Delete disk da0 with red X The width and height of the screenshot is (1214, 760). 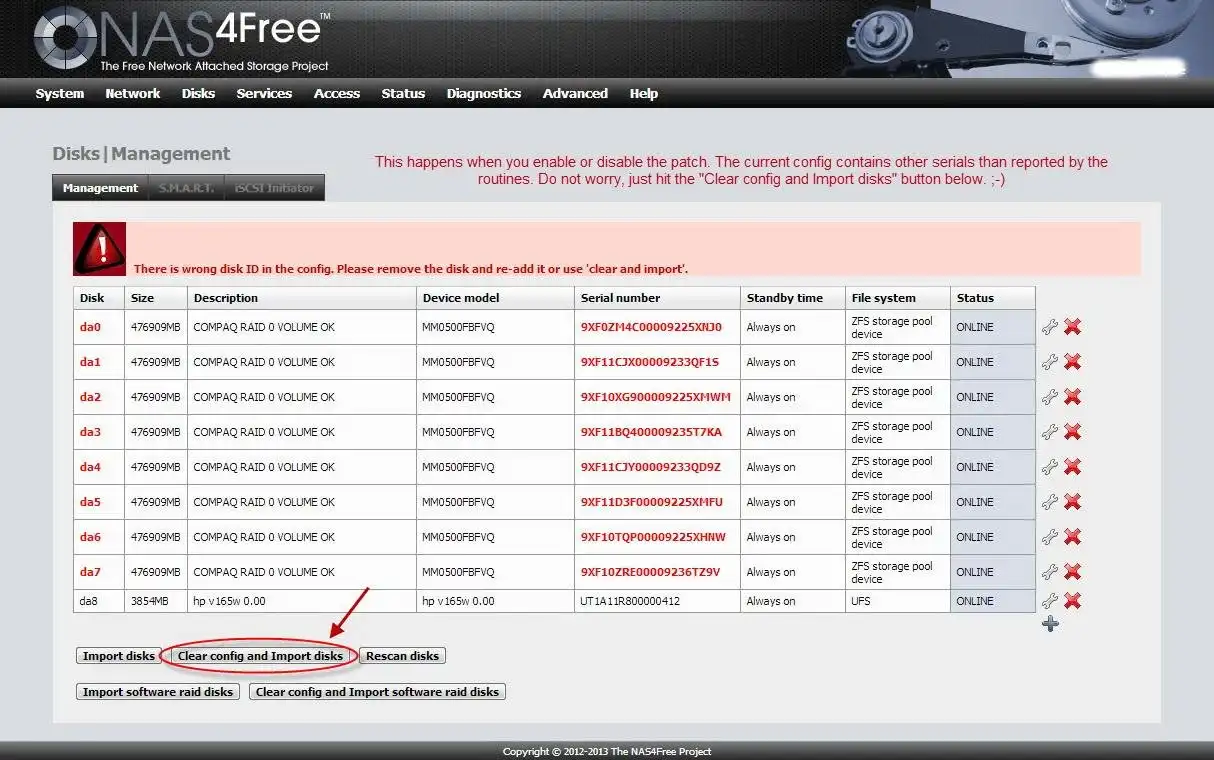coord(1072,327)
